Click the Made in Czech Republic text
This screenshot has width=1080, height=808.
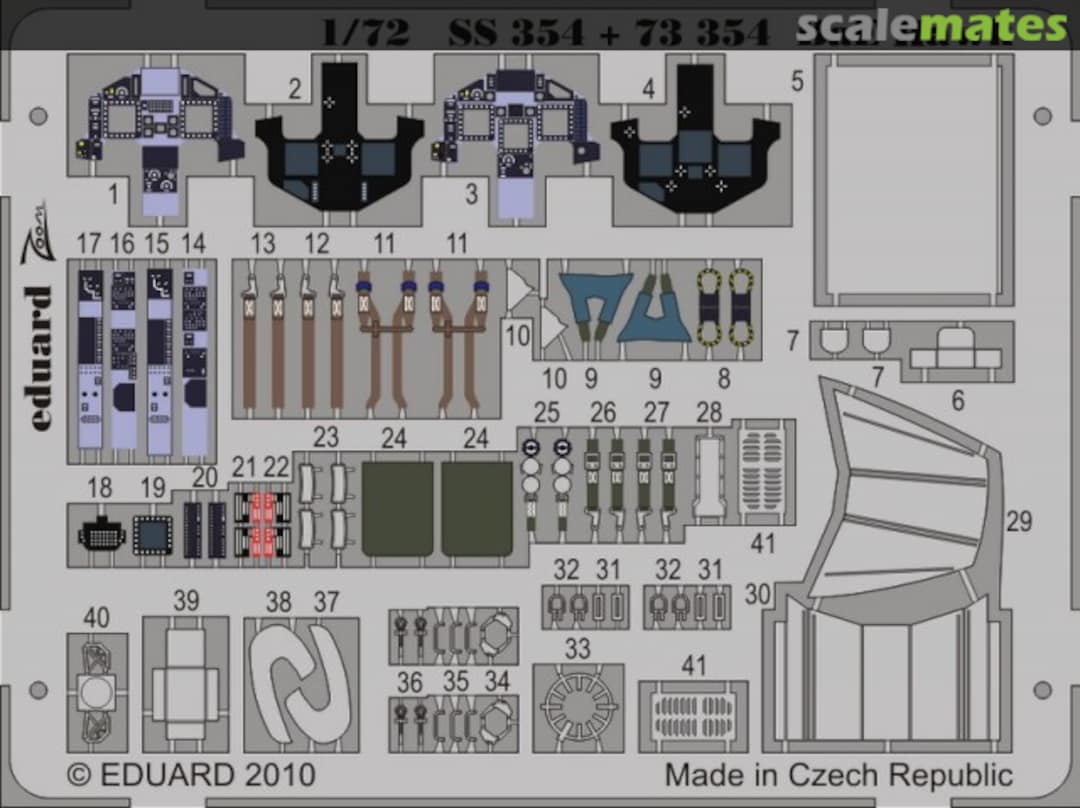tap(838, 775)
